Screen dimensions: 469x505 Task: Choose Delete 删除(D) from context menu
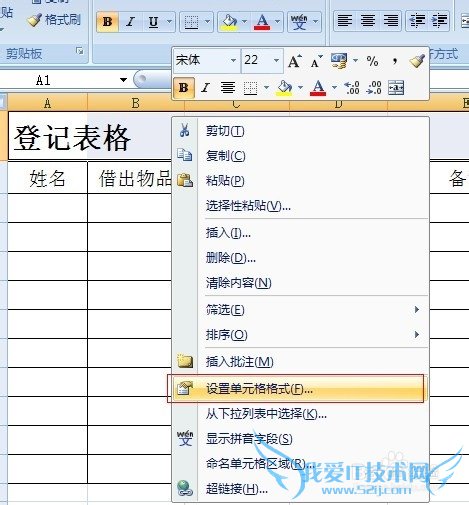[300, 258]
